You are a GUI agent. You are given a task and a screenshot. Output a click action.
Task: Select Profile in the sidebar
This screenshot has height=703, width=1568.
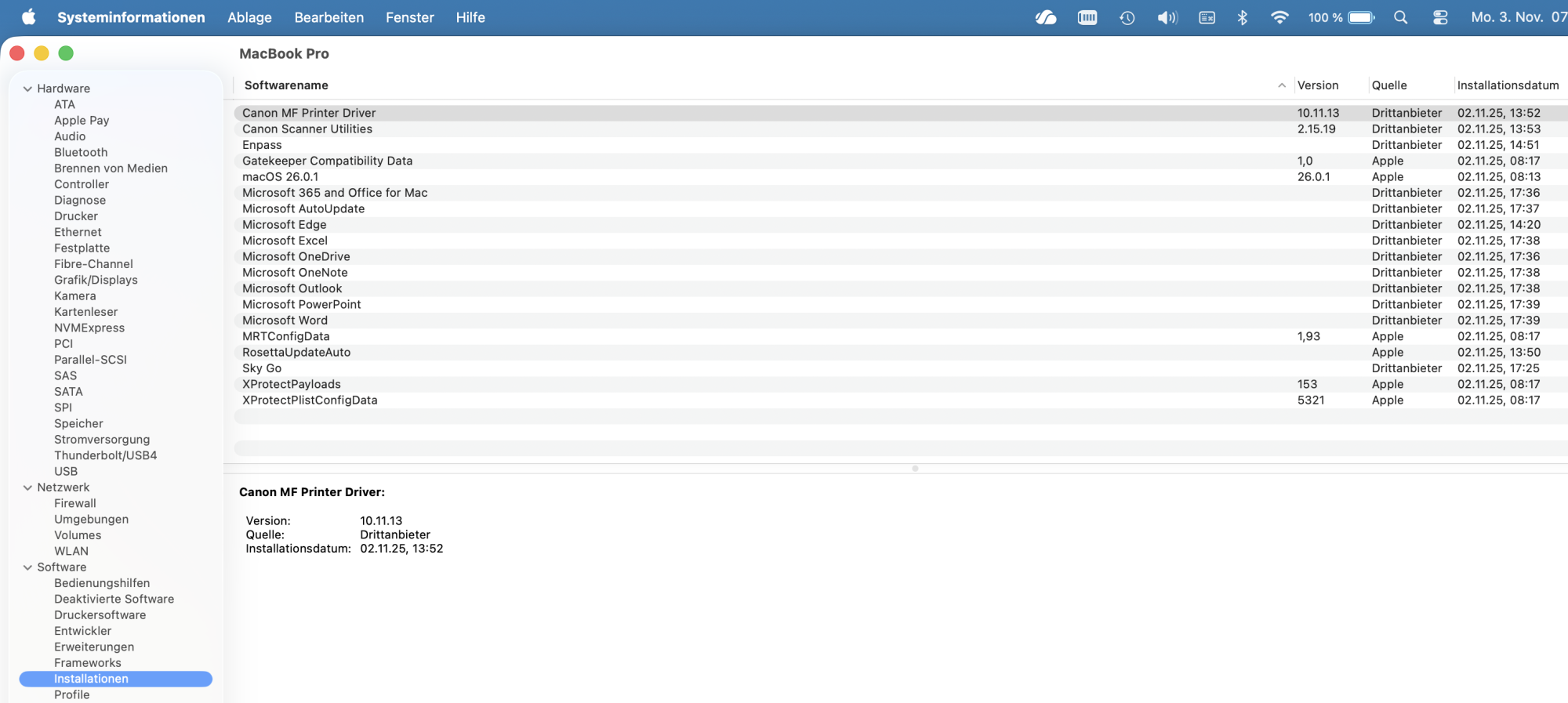pyautogui.click(x=72, y=694)
